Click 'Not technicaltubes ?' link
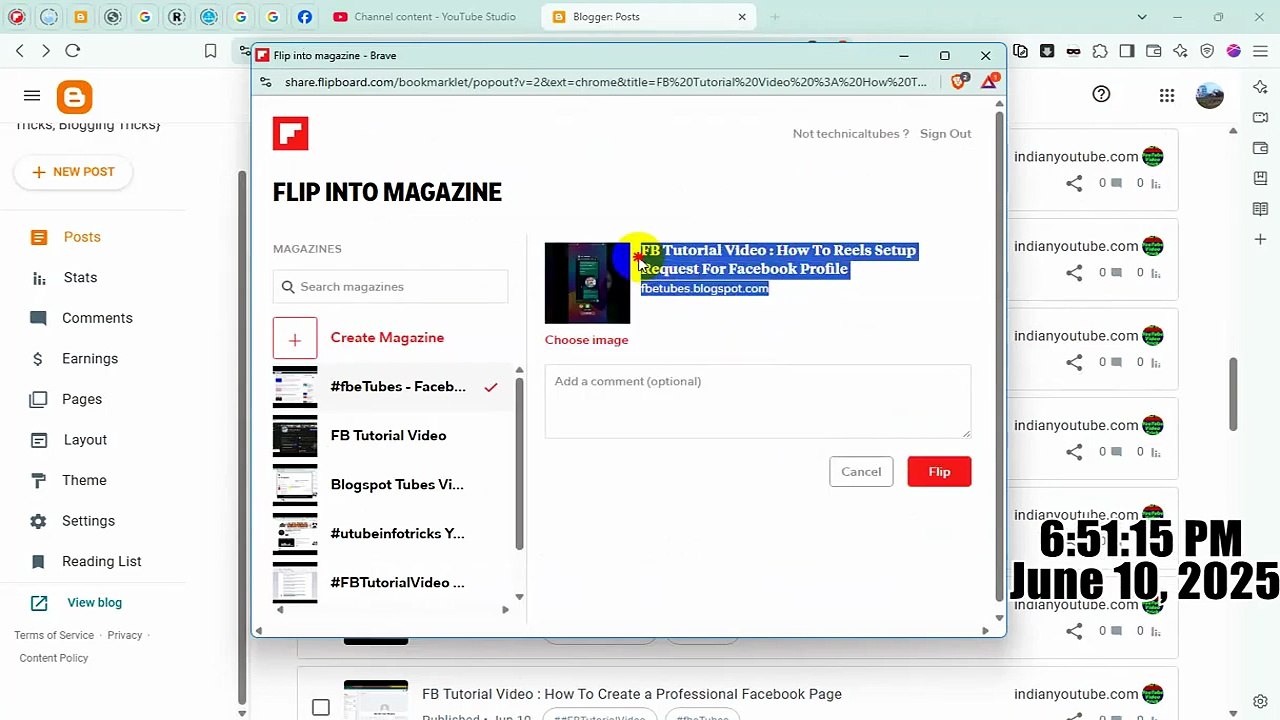This screenshot has width=1280, height=720. click(851, 134)
